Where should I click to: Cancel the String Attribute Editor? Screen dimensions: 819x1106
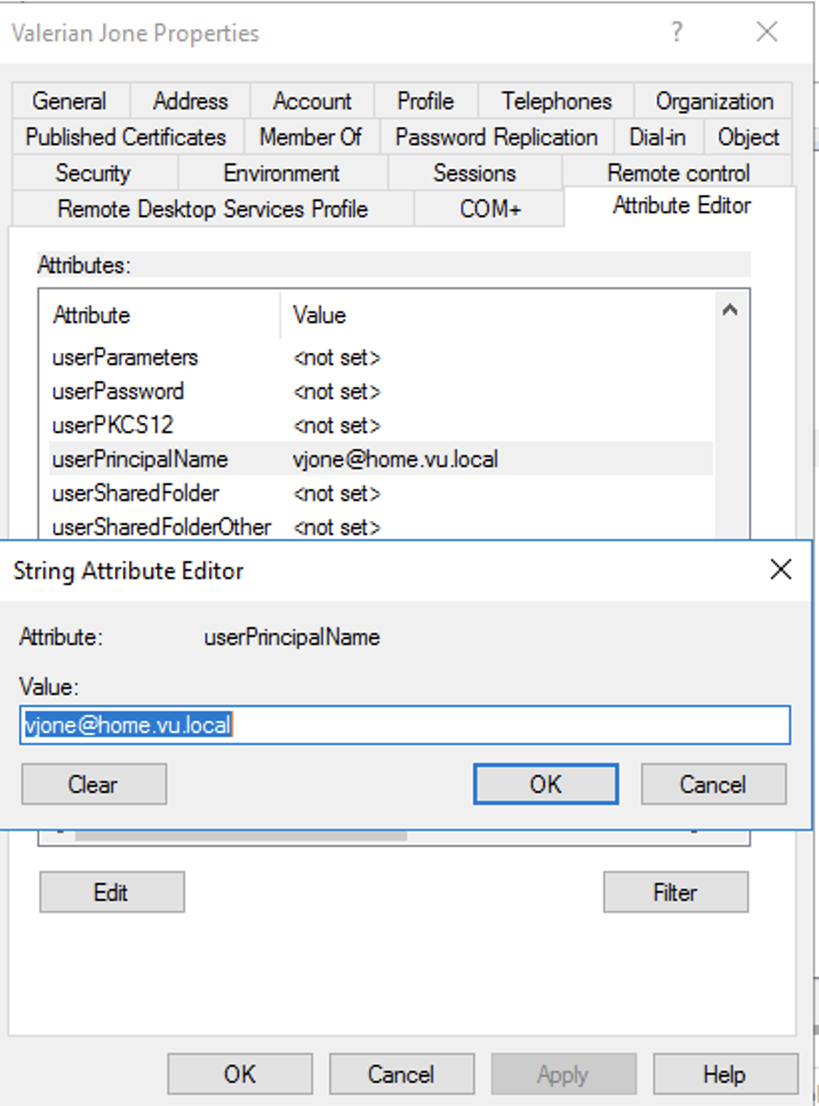(713, 785)
